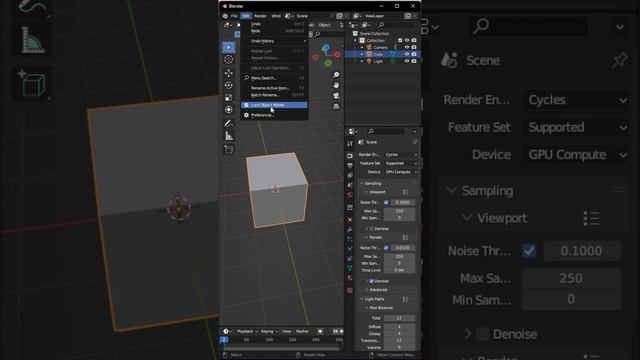Open the Undo History submenu

click(x=274, y=41)
